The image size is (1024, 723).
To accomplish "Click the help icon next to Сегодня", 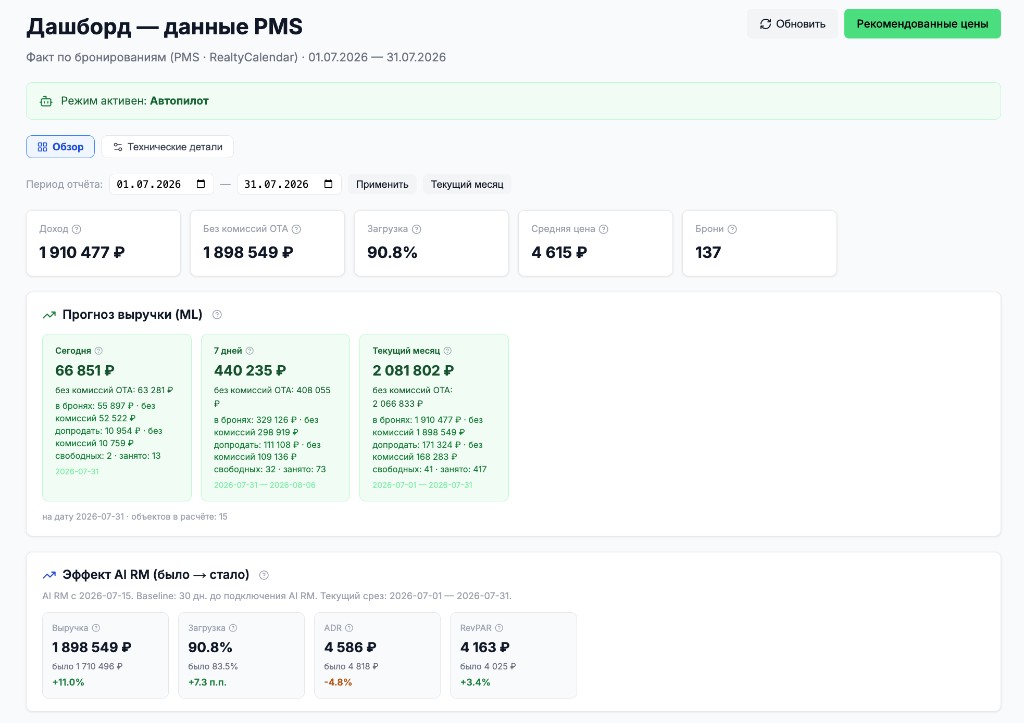I will [x=99, y=351].
